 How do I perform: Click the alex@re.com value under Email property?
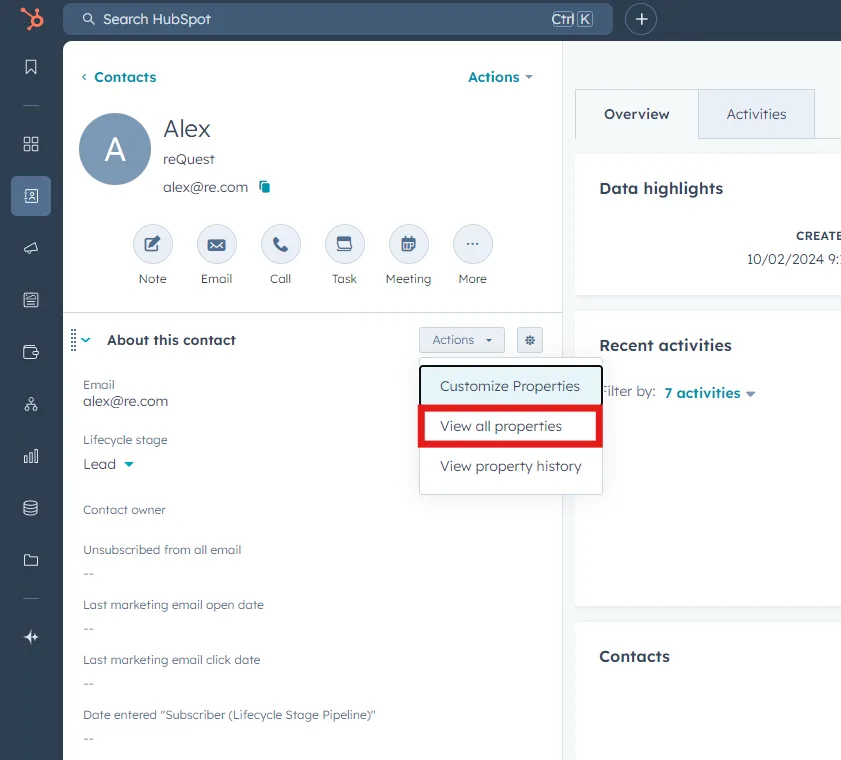(126, 401)
